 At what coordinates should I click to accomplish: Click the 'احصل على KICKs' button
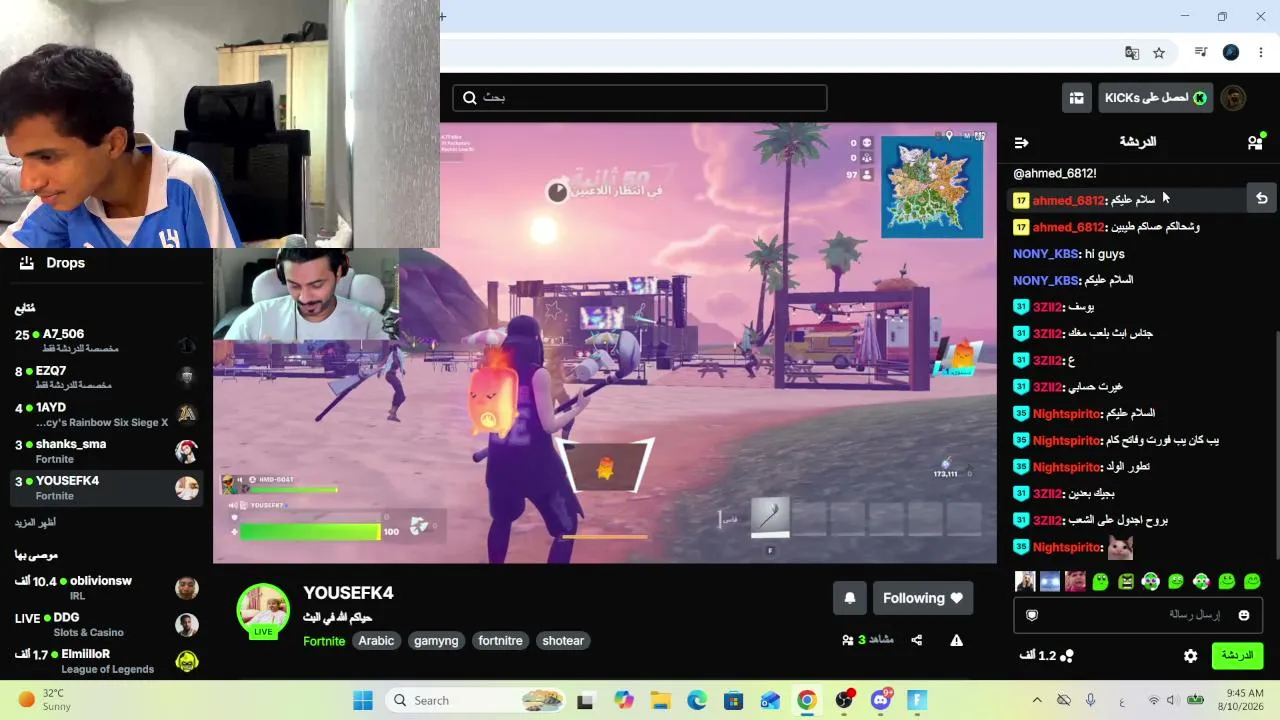point(1156,98)
